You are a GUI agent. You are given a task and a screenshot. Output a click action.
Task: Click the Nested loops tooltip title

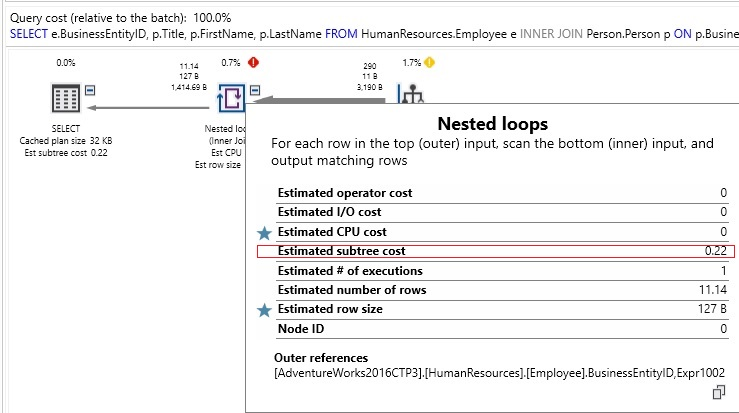click(493, 124)
